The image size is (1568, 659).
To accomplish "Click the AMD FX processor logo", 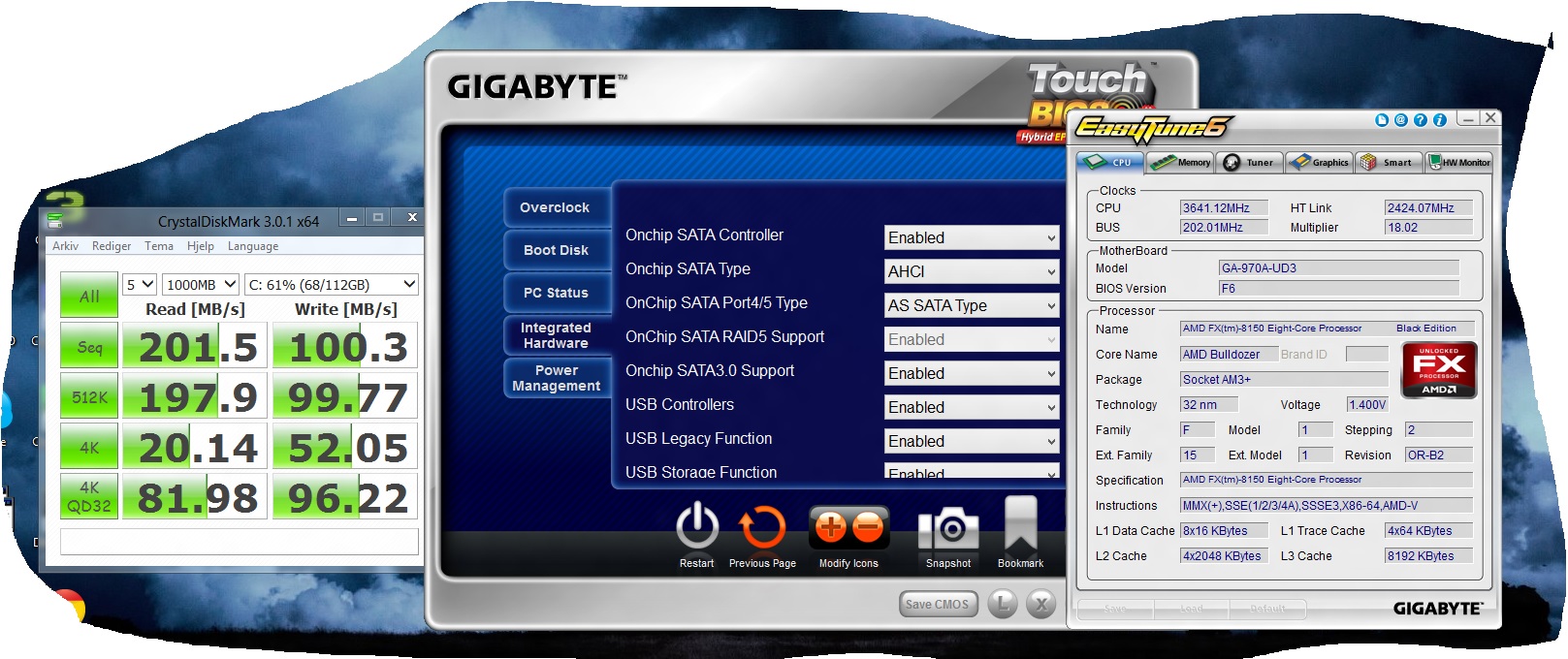I will pos(1439,370).
